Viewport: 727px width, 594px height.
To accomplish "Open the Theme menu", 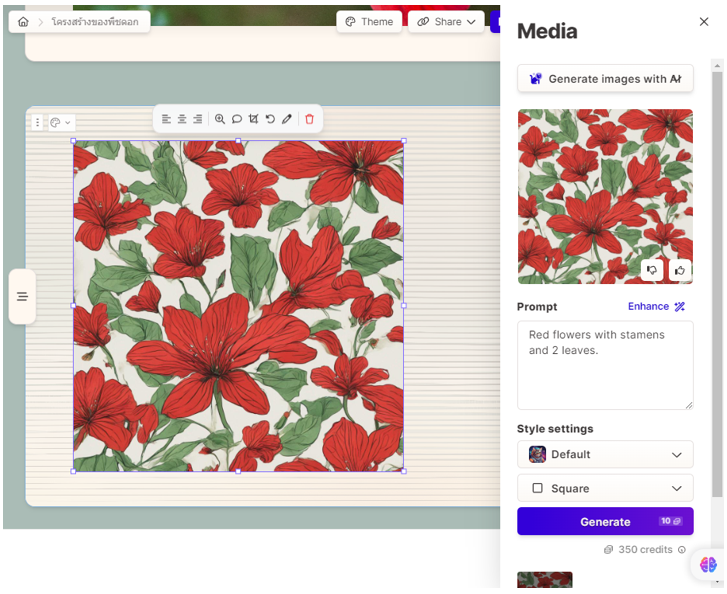I will click(x=366, y=22).
